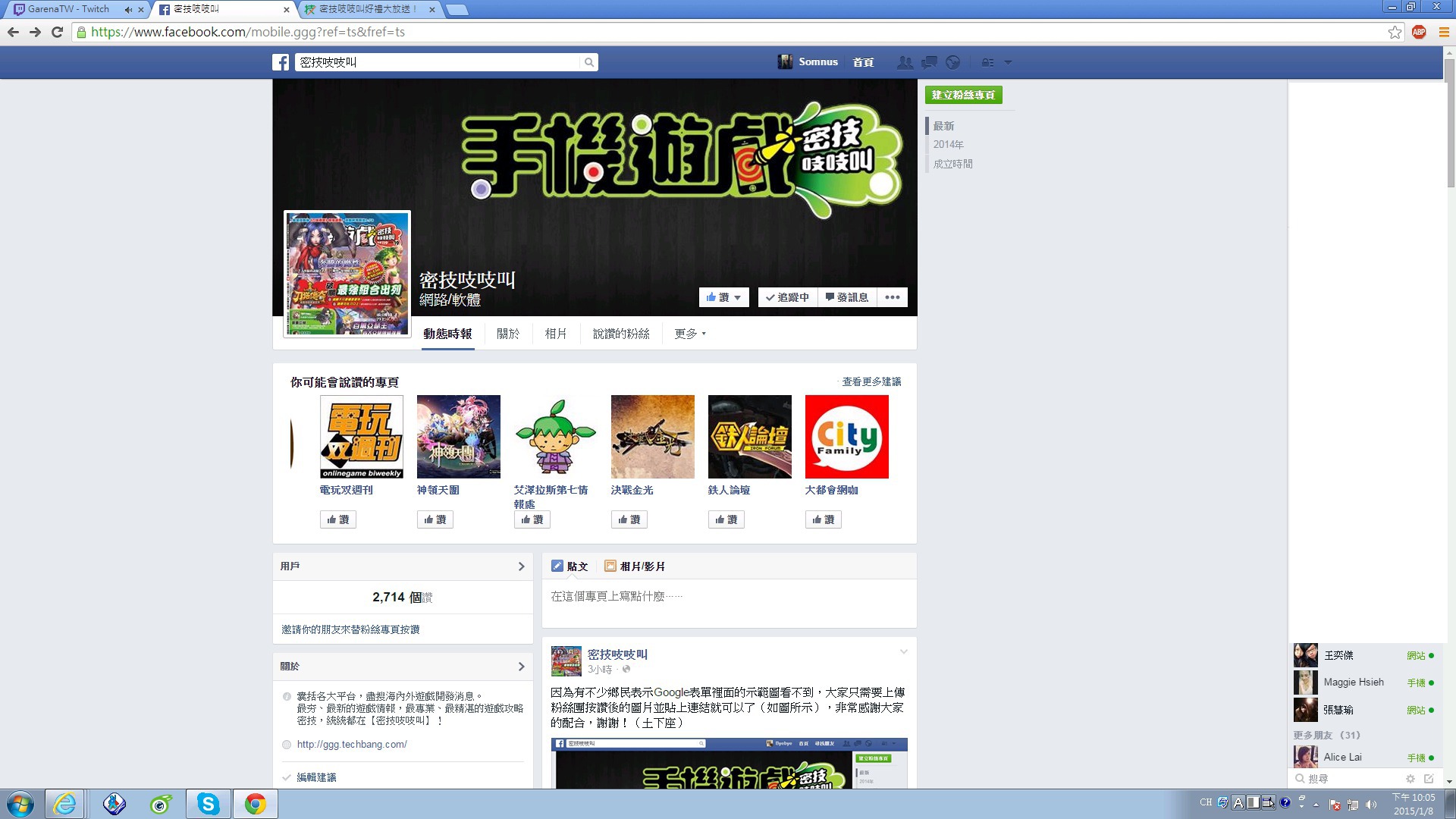The image size is (1456, 819).
Task: Expand the post options chevron
Action: [x=903, y=652]
